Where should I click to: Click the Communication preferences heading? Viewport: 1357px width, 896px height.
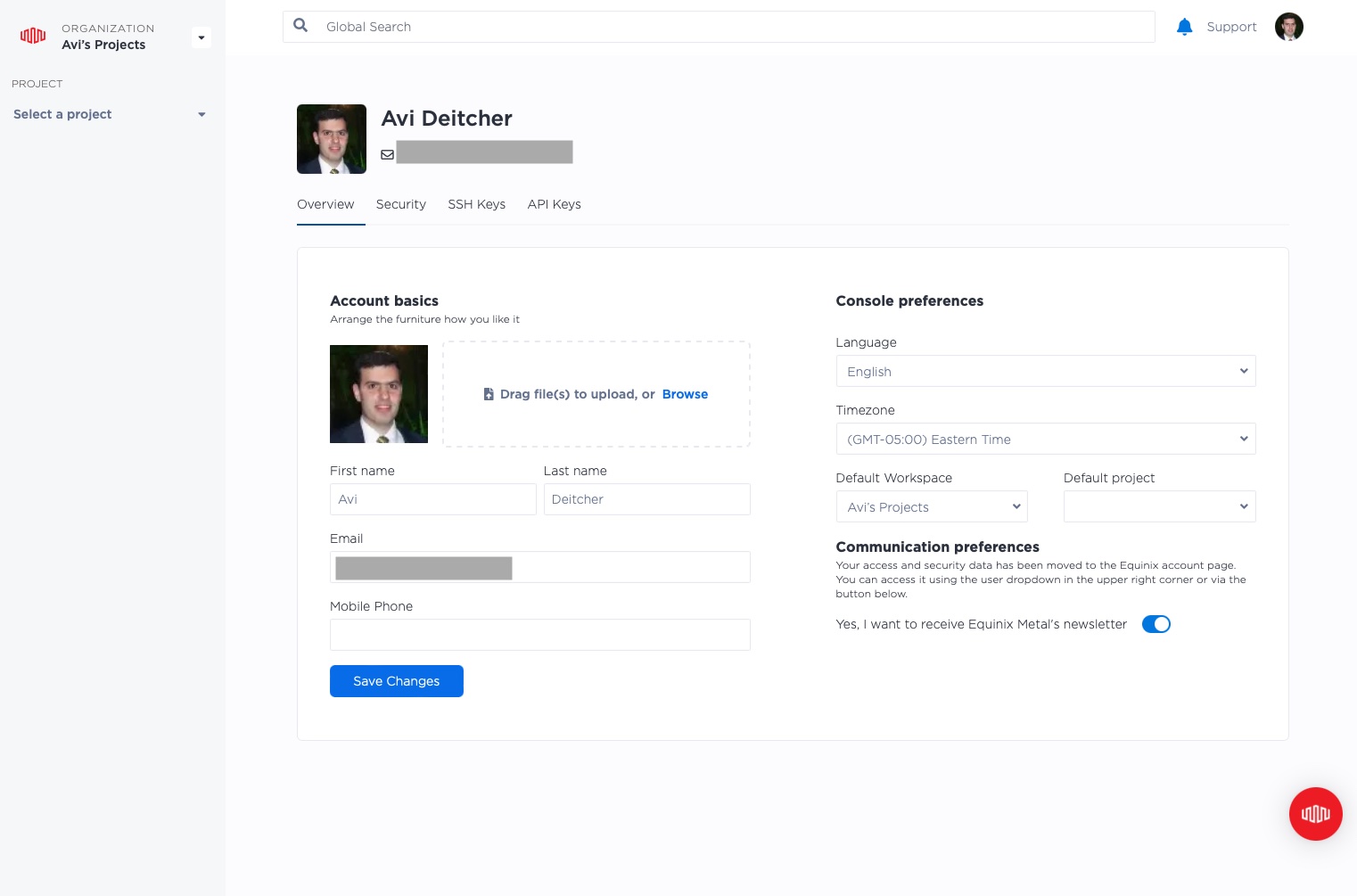937,547
